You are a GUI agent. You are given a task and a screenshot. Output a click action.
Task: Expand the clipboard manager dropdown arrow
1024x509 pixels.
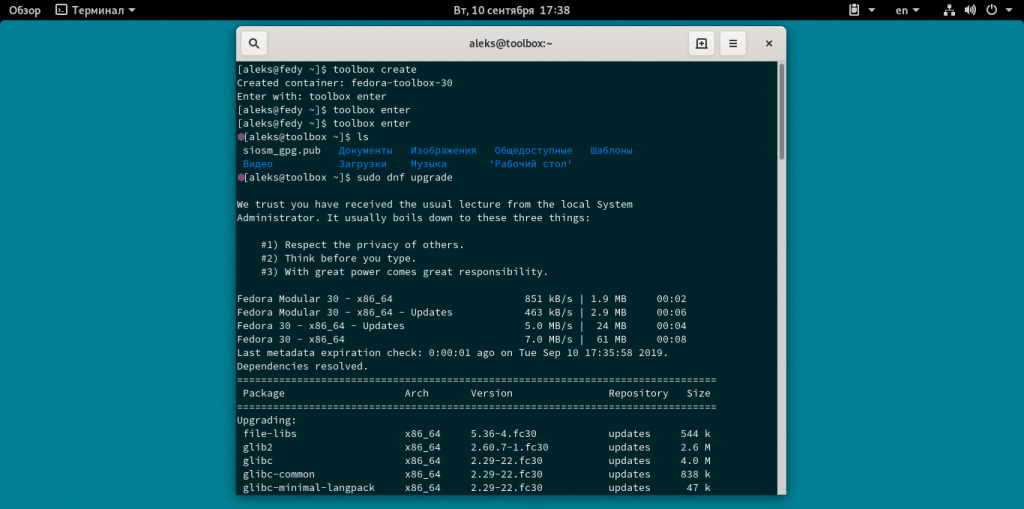pyautogui.click(x=872, y=10)
